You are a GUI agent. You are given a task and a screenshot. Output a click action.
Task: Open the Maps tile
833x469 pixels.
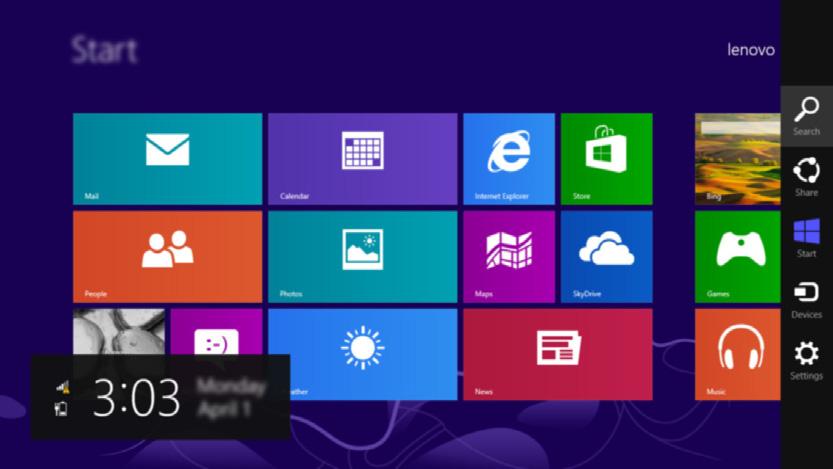pos(509,257)
